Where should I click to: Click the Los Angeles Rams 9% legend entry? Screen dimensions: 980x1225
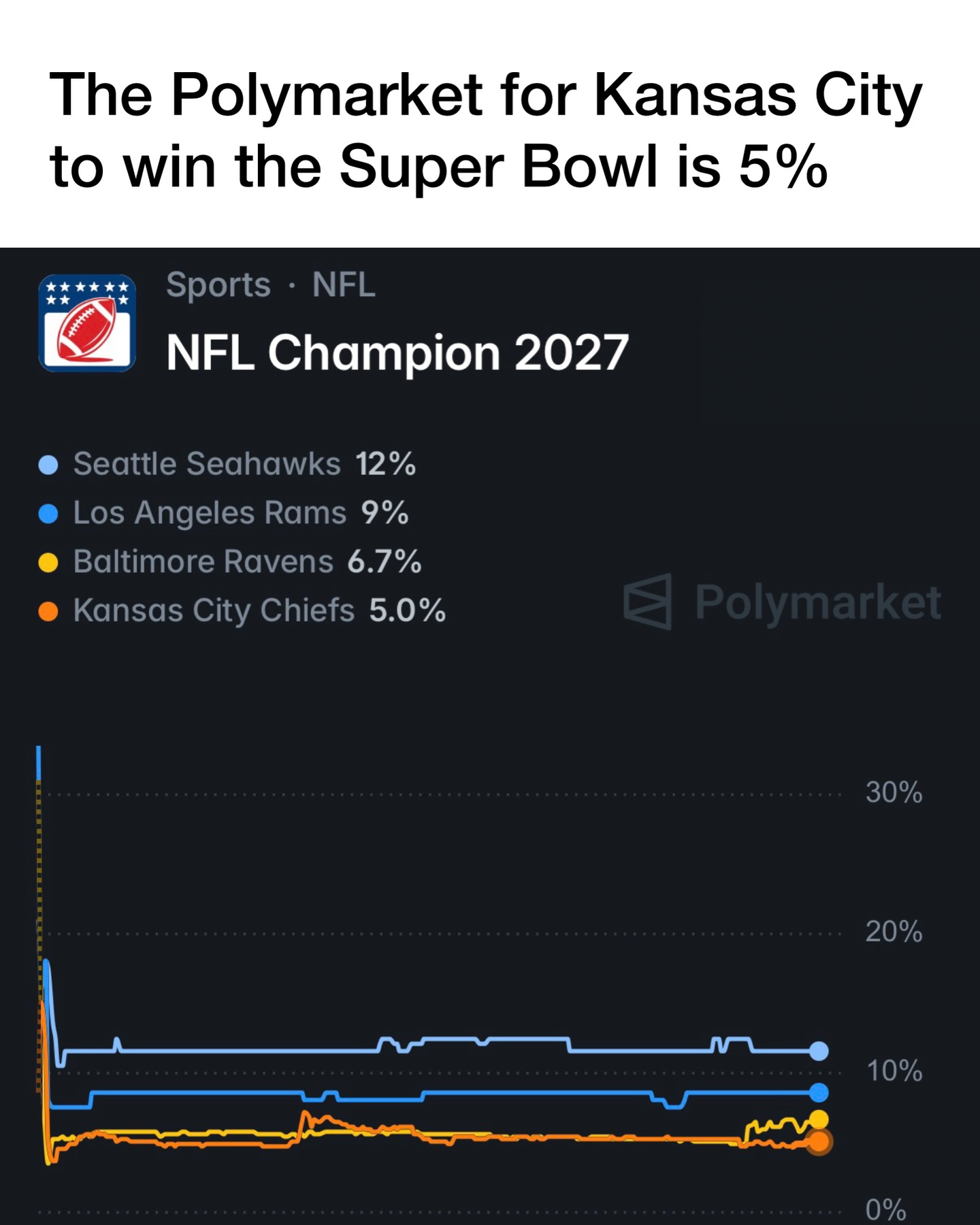click(240, 513)
